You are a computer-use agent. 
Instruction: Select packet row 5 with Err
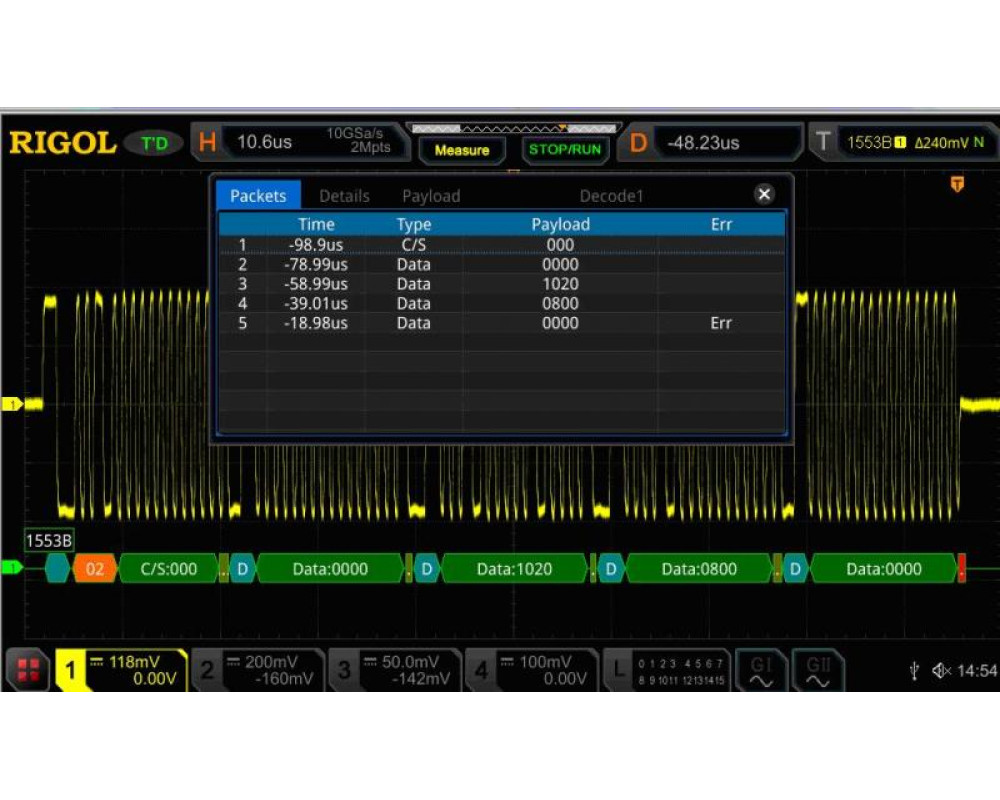click(500, 323)
